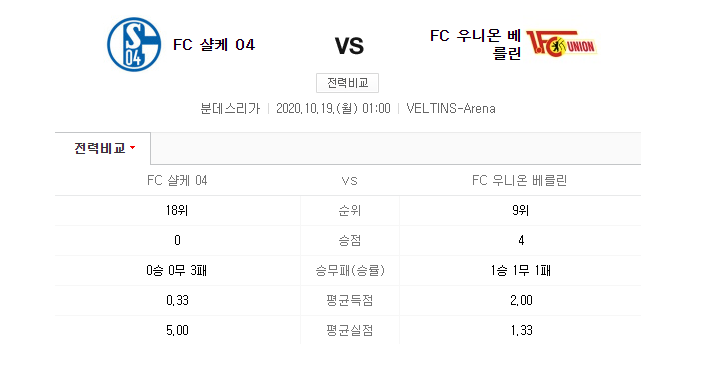Click Schalke's 18위 ranking cell

(177, 210)
